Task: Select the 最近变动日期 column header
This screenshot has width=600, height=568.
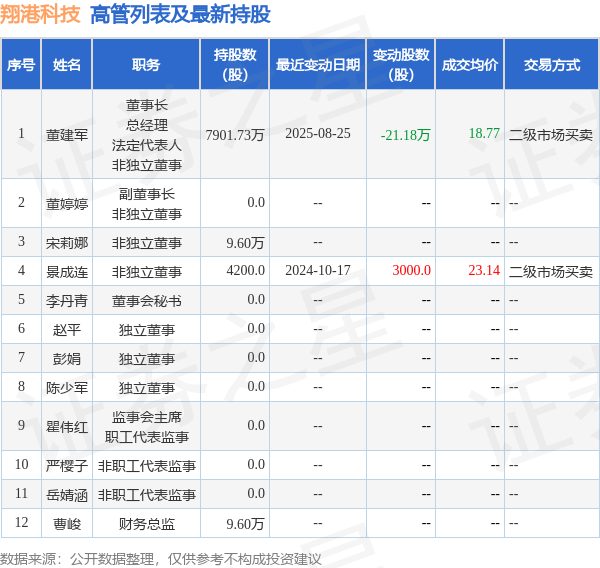Action: pyautogui.click(x=318, y=65)
